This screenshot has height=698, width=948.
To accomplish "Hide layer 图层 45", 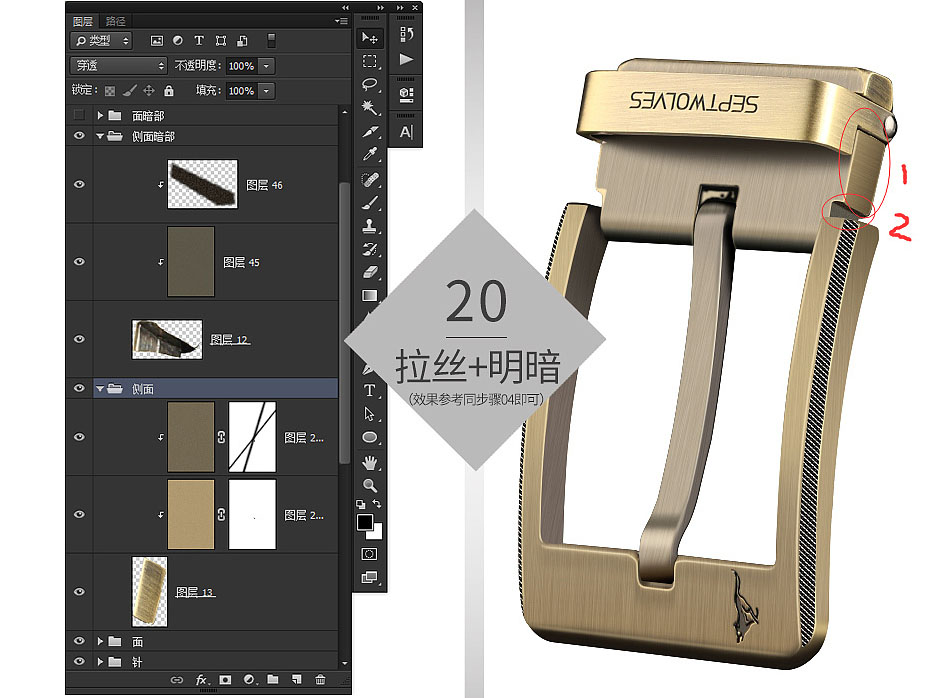I will (79, 262).
